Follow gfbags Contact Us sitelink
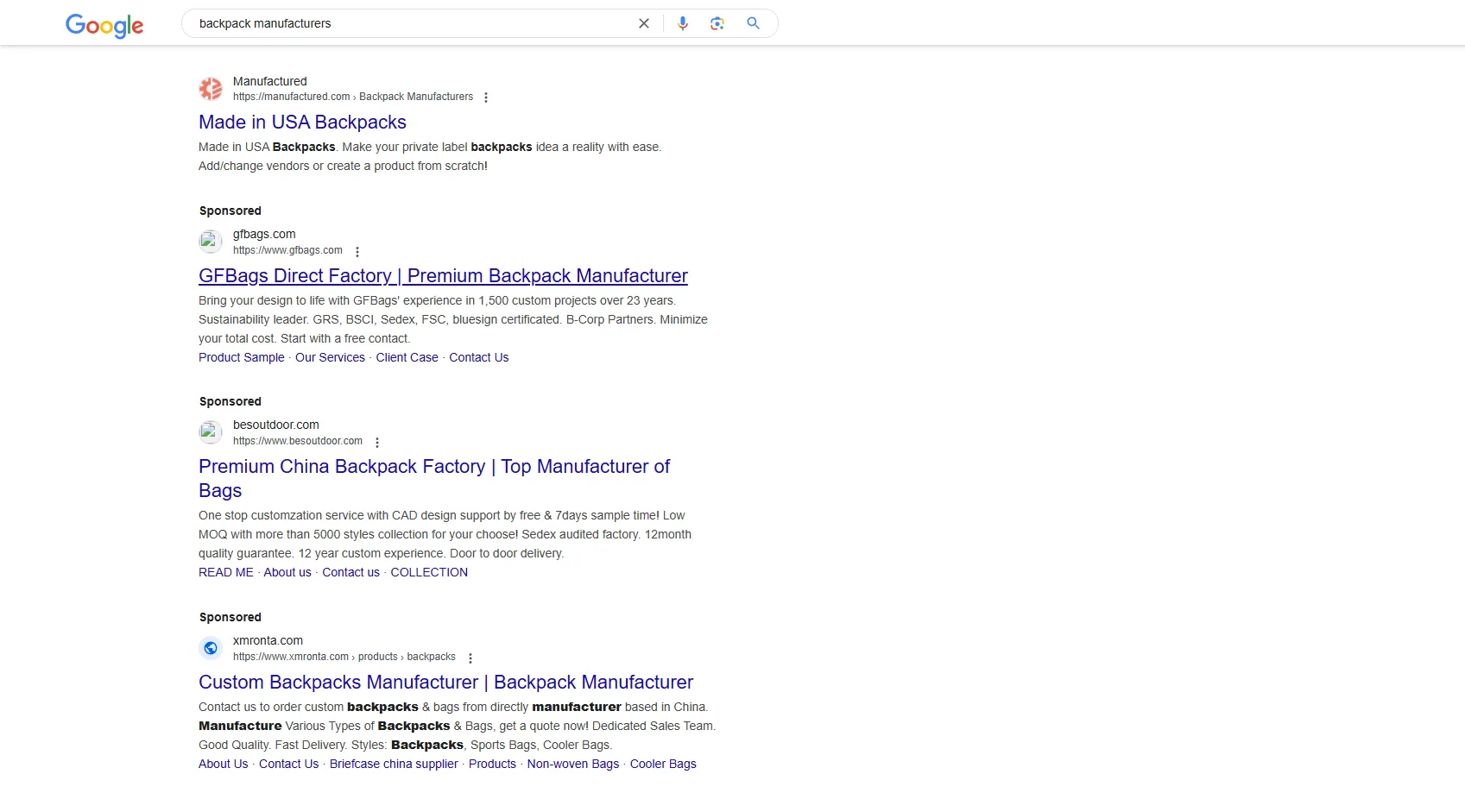This screenshot has width=1465, height=812. tap(479, 357)
